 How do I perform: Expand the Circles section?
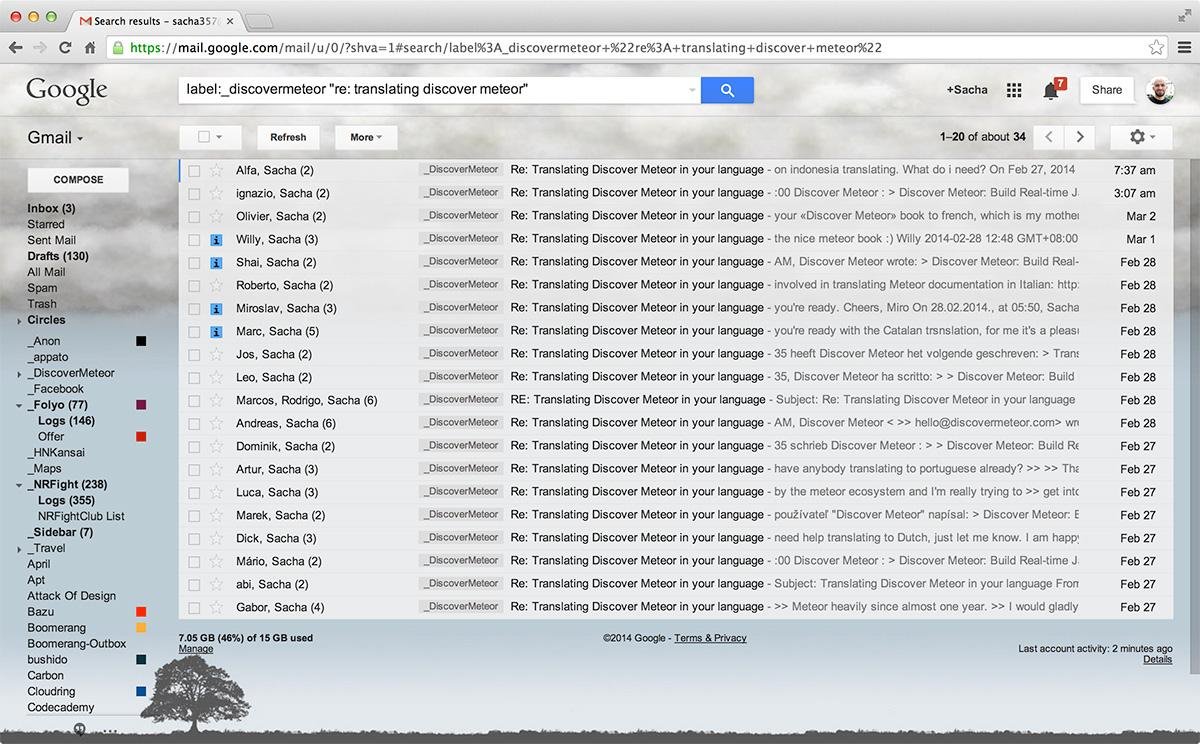[x=19, y=321]
